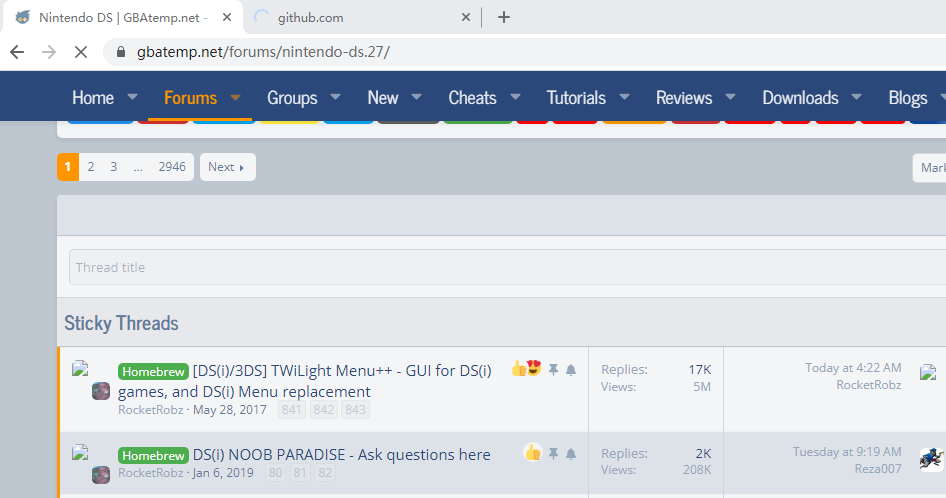
Task: Open the Downloads navigation item
Action: [x=801, y=98]
